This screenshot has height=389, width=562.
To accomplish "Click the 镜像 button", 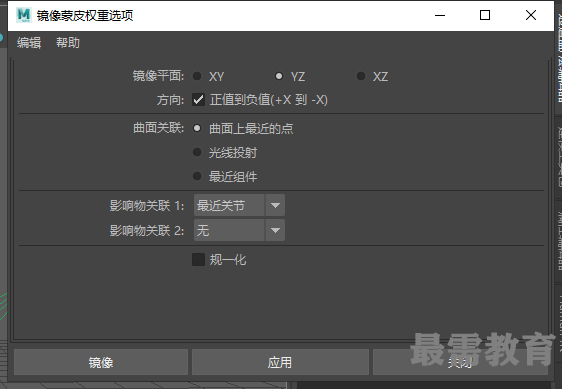I will click(101, 362).
